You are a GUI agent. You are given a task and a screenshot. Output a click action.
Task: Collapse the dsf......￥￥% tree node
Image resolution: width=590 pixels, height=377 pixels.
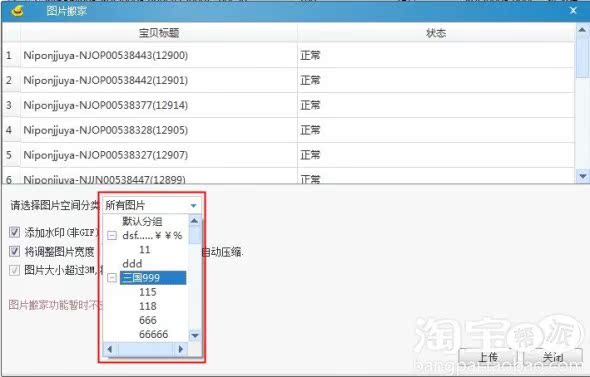tap(112, 236)
